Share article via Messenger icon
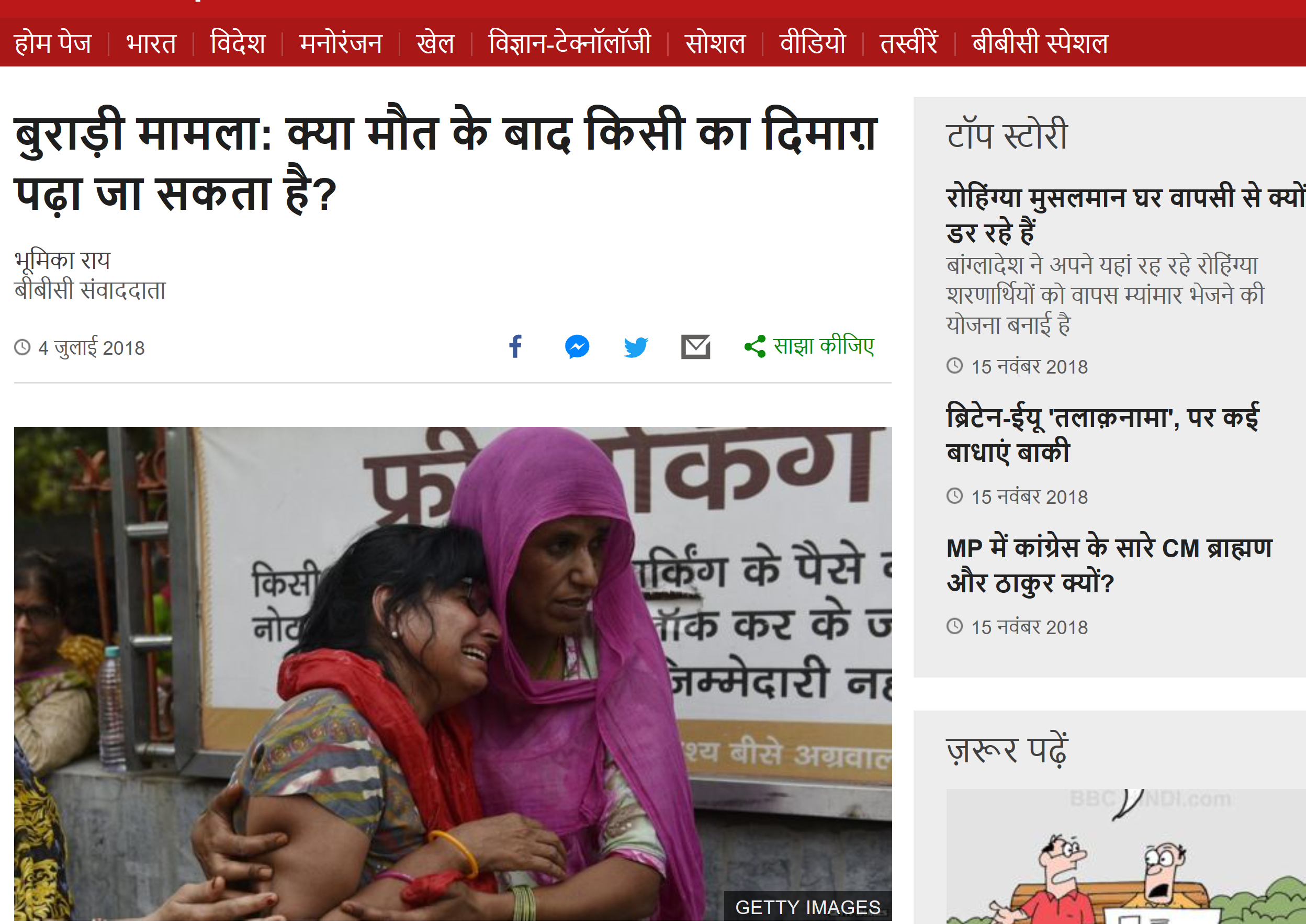This screenshot has height=924, width=1306. [577, 346]
